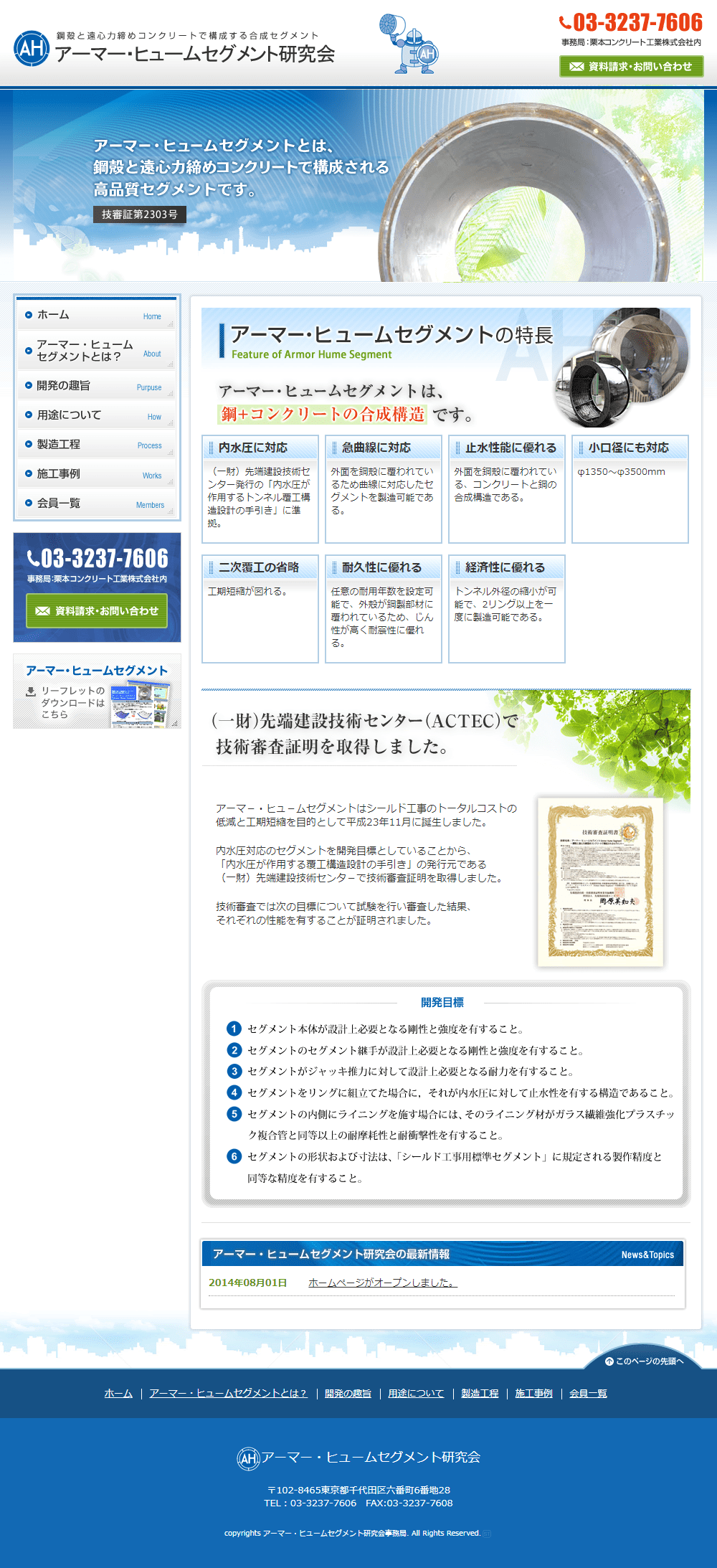Click the φ1350～φ3500mm text
This screenshot has height=1568, width=717.
click(x=621, y=472)
